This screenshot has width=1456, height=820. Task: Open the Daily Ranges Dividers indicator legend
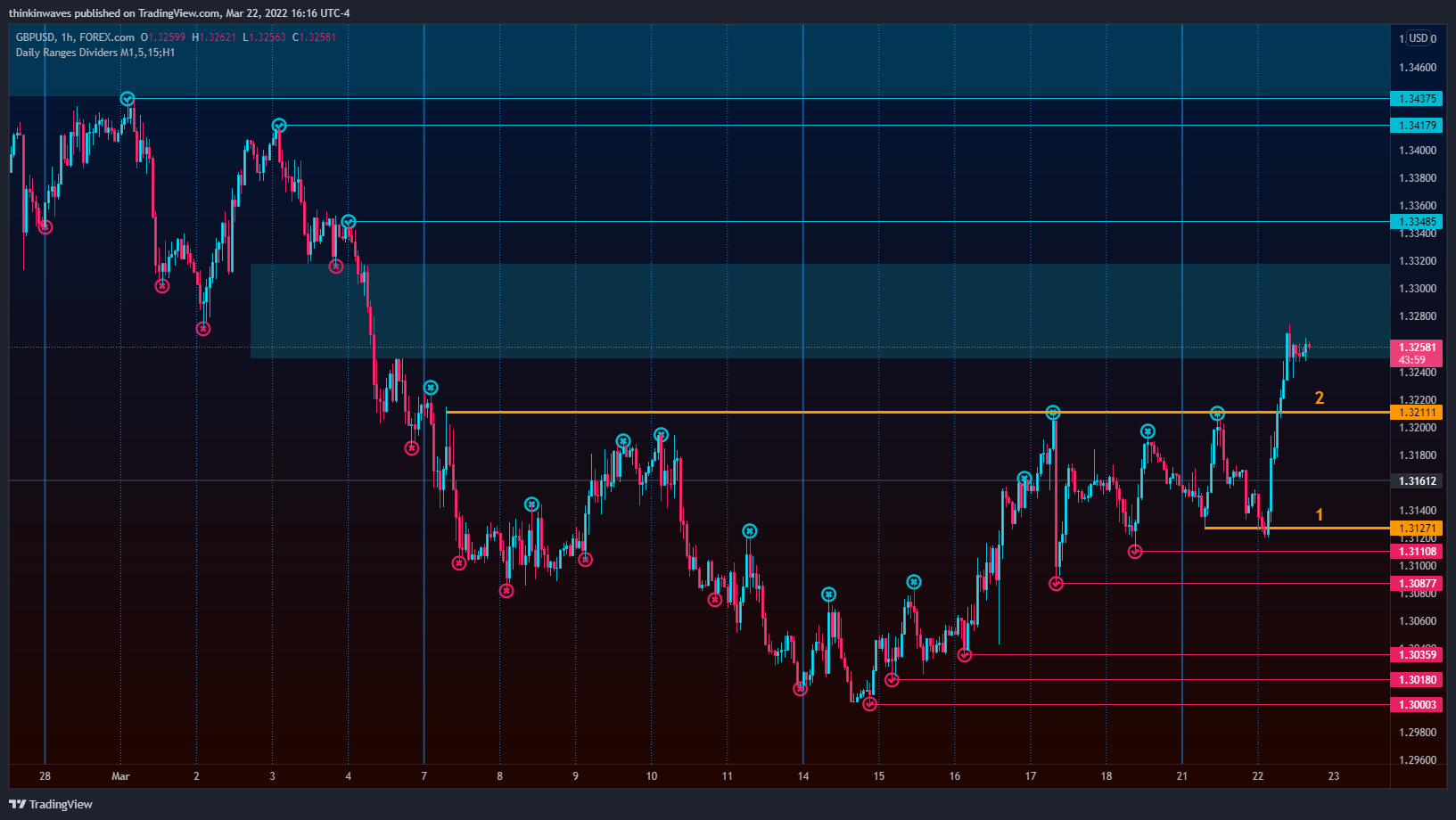click(95, 53)
